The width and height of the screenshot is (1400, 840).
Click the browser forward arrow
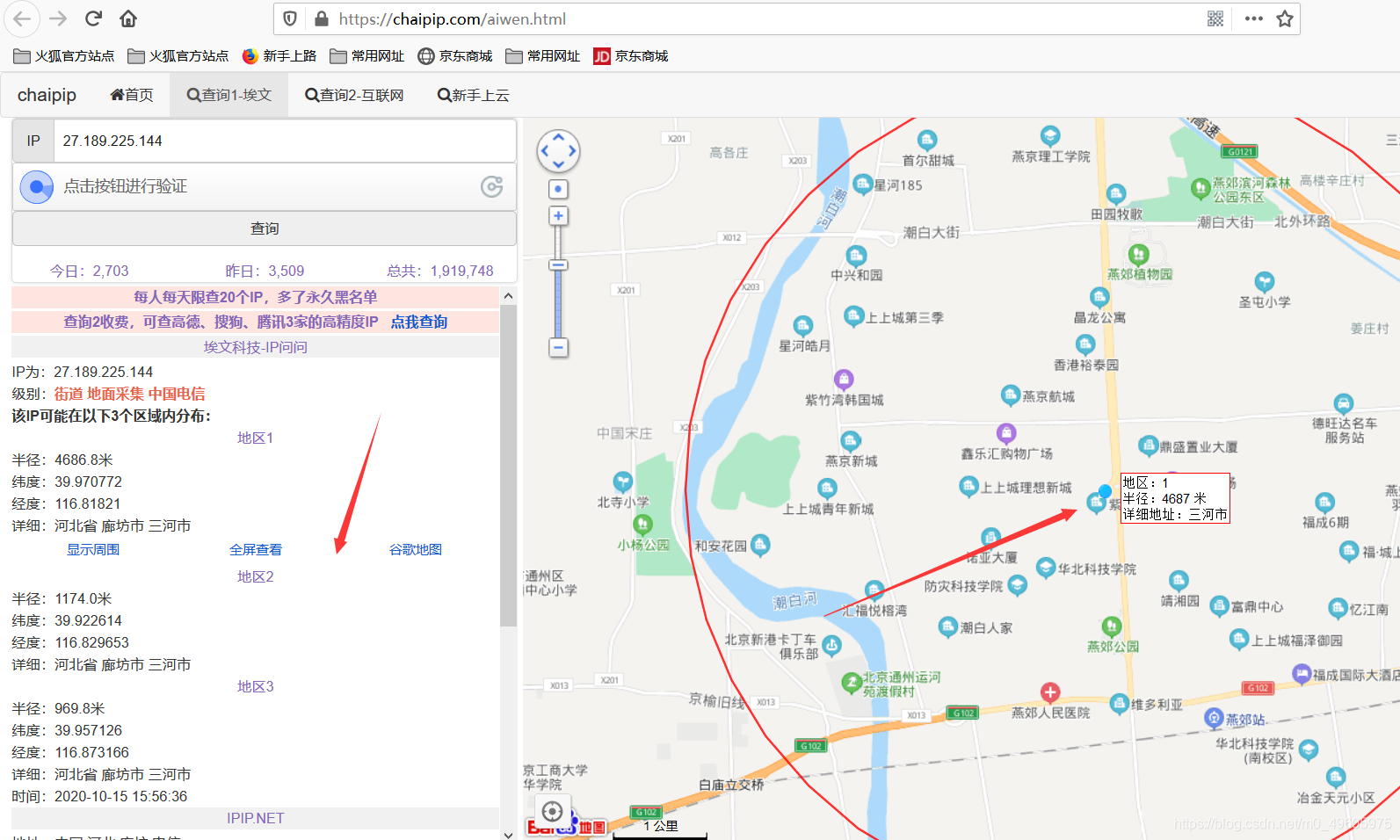pos(58,18)
